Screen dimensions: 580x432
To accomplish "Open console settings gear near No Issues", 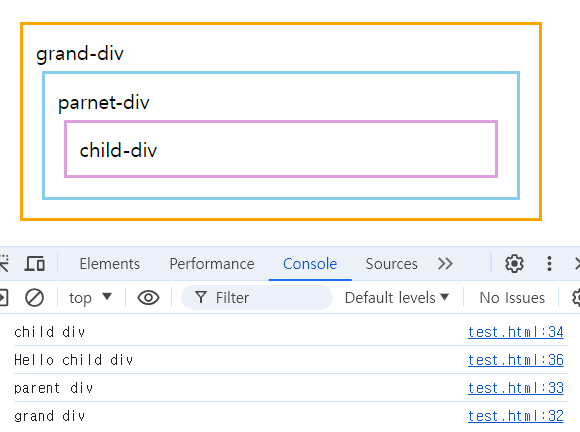I will coord(576,297).
